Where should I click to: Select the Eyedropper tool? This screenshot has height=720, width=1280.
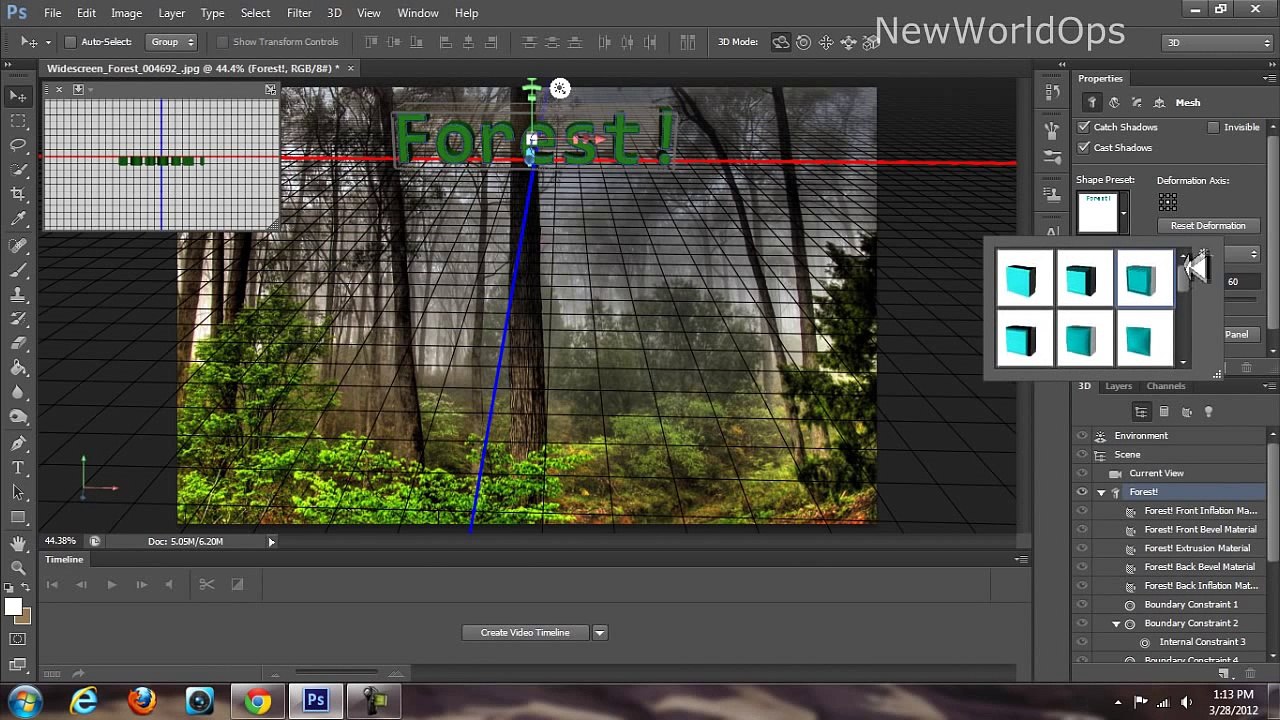pos(18,220)
